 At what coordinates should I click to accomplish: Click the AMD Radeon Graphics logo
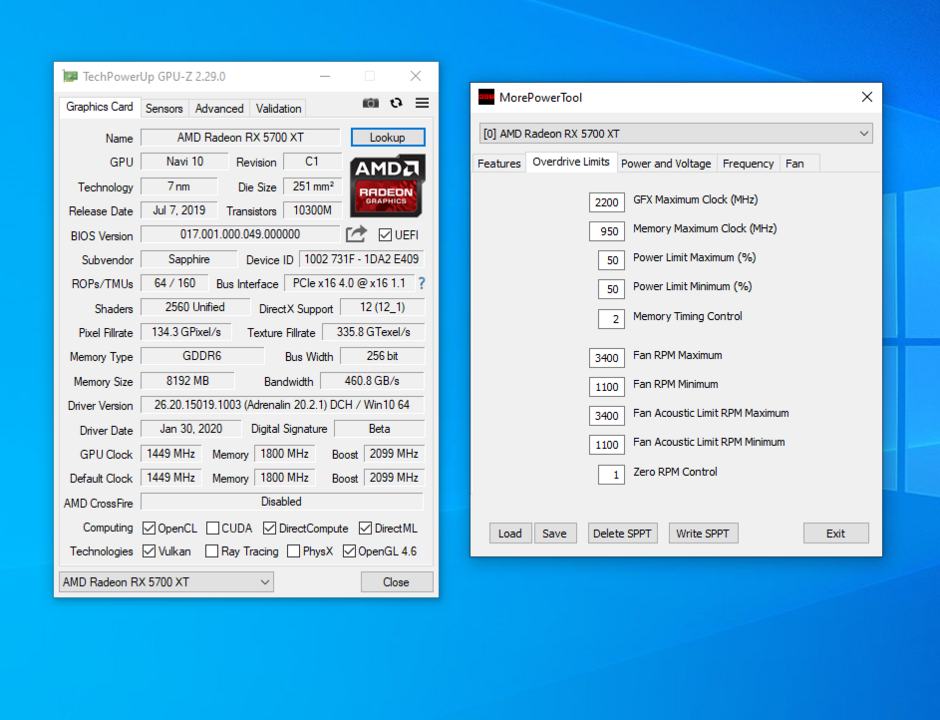(388, 186)
